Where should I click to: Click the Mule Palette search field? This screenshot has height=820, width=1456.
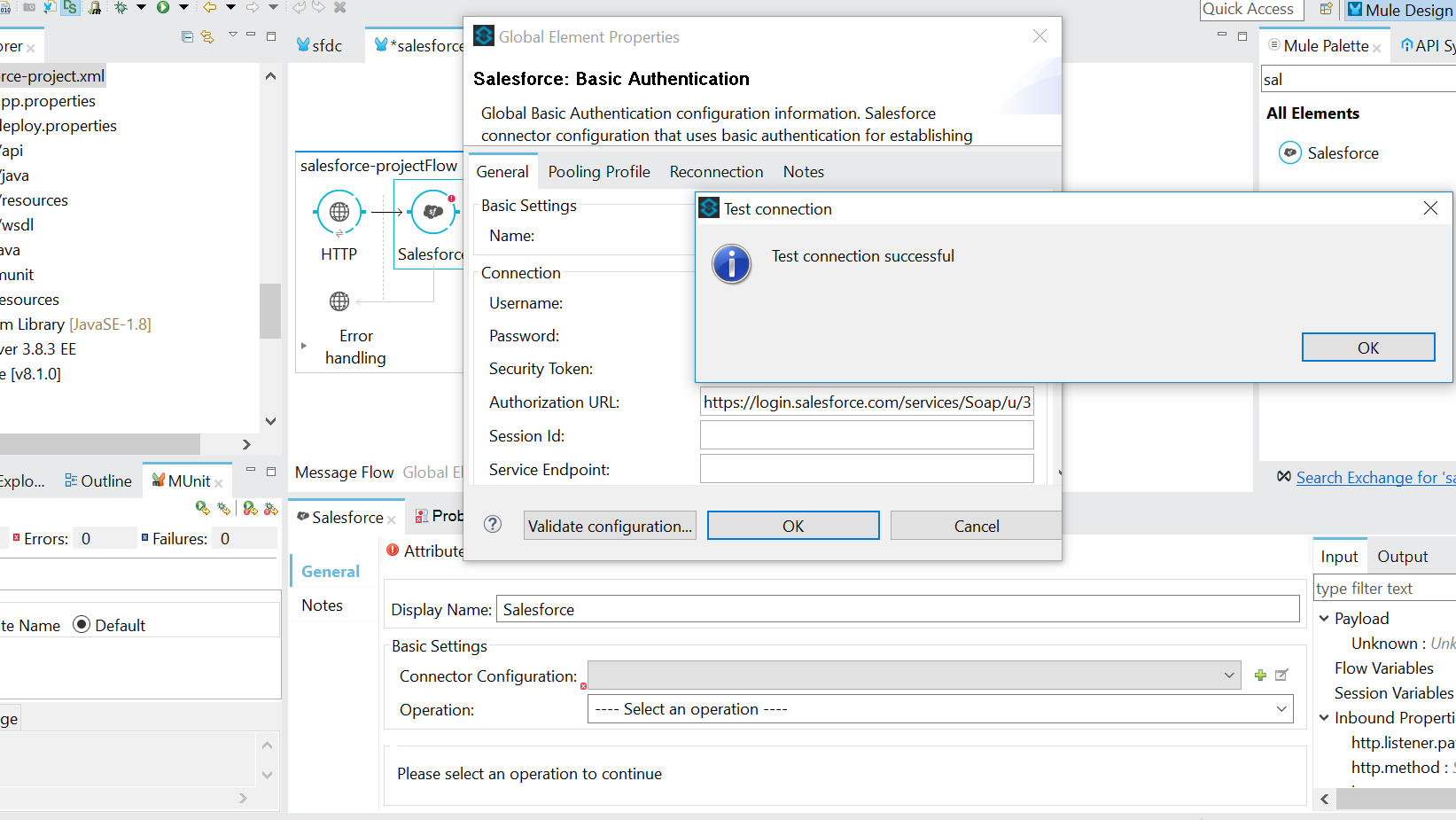coord(1358,79)
